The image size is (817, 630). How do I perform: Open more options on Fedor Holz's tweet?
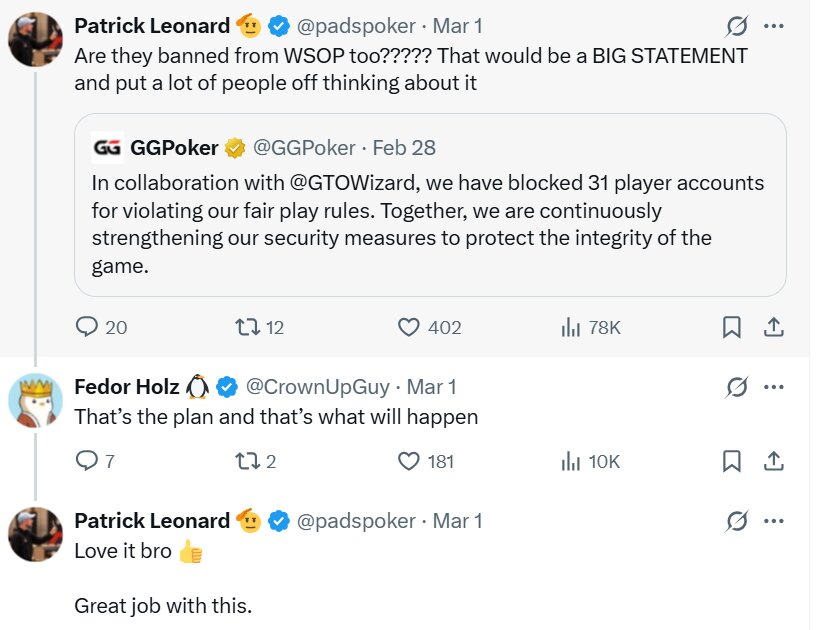click(x=773, y=386)
